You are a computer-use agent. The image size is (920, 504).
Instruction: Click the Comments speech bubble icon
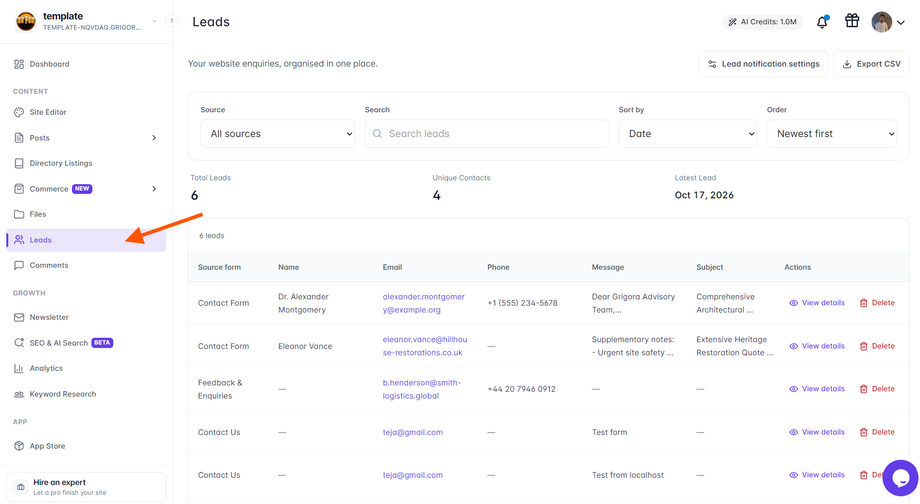19,265
